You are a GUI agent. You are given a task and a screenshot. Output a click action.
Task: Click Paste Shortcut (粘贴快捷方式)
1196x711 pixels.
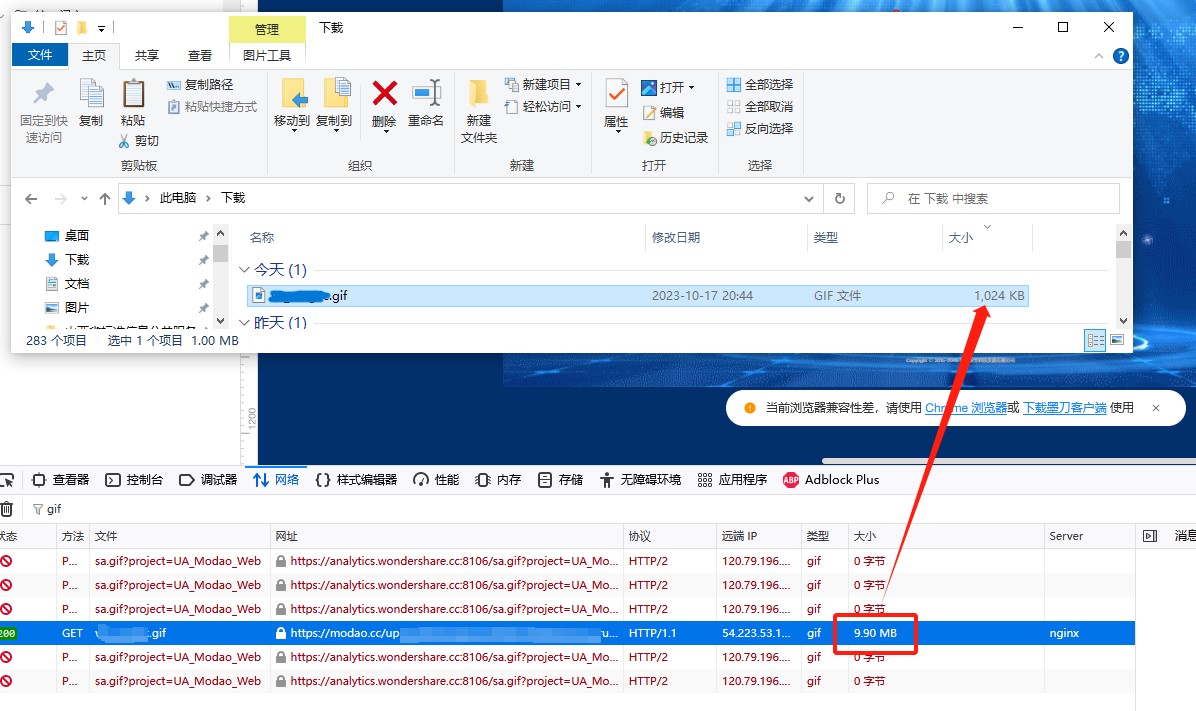point(212,107)
